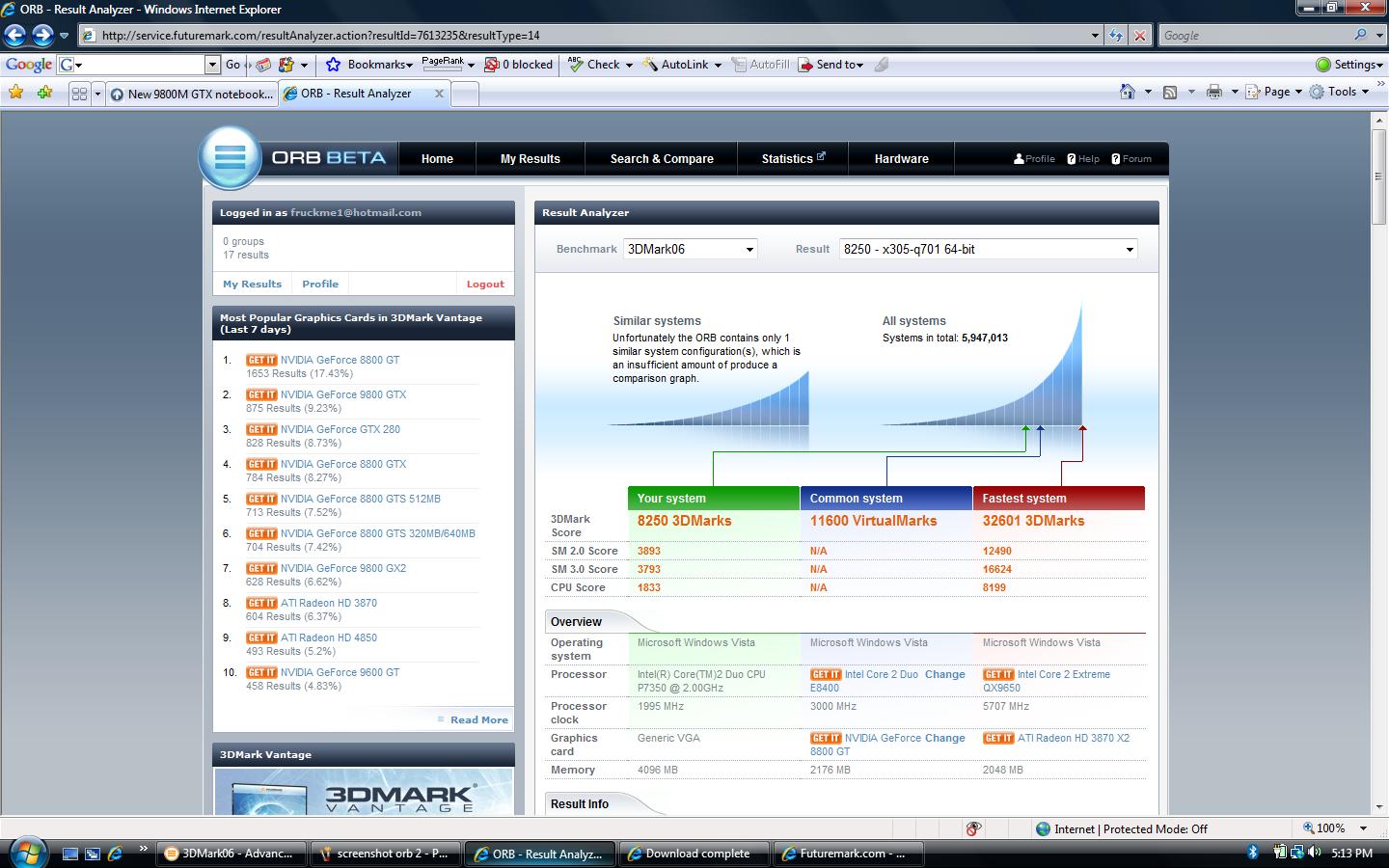Close the ORB - Result Analyzer tab
This screenshot has height=868, width=1389.
click(439, 94)
